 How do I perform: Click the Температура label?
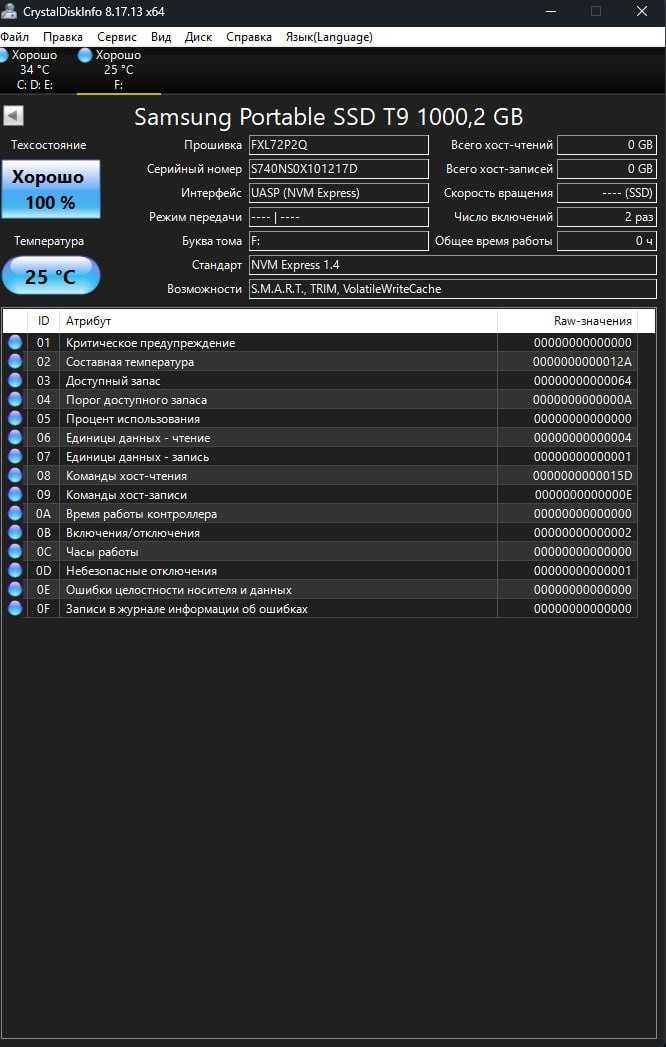(49, 241)
